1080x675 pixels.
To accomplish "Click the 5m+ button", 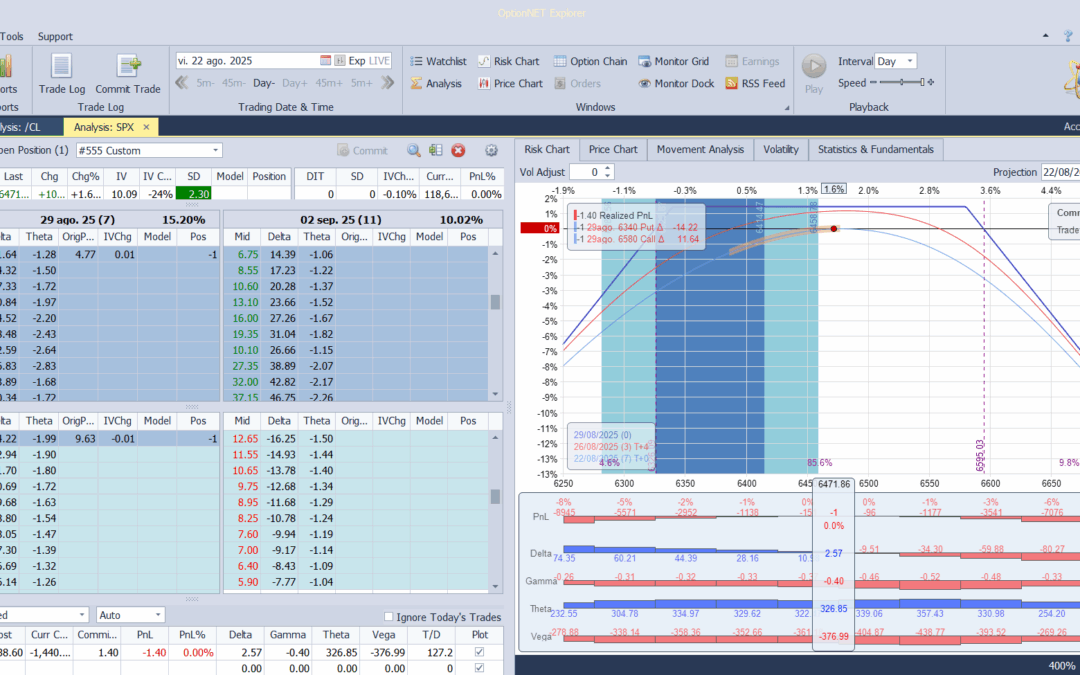I will (362, 83).
